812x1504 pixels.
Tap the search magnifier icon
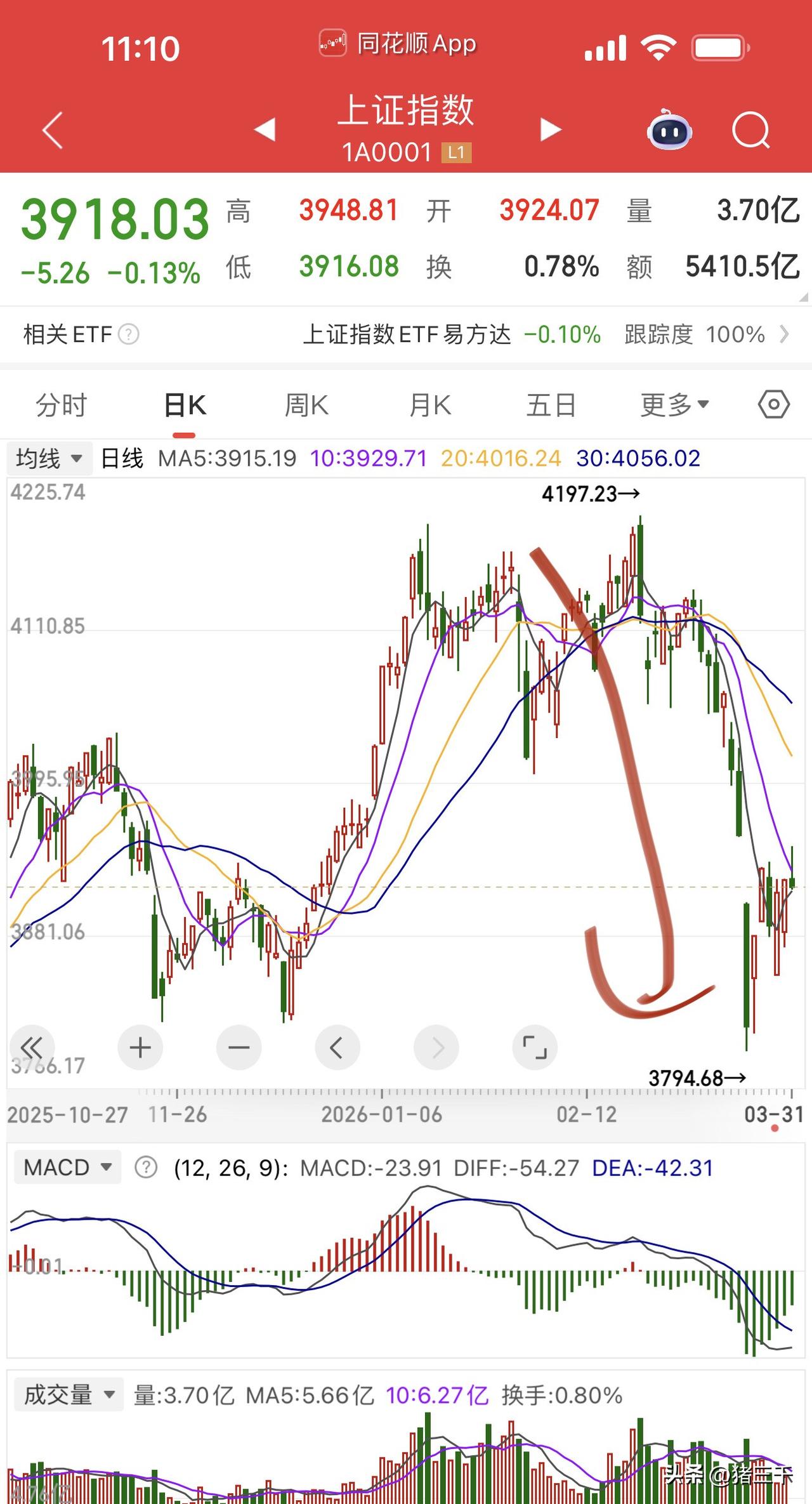coord(750,129)
